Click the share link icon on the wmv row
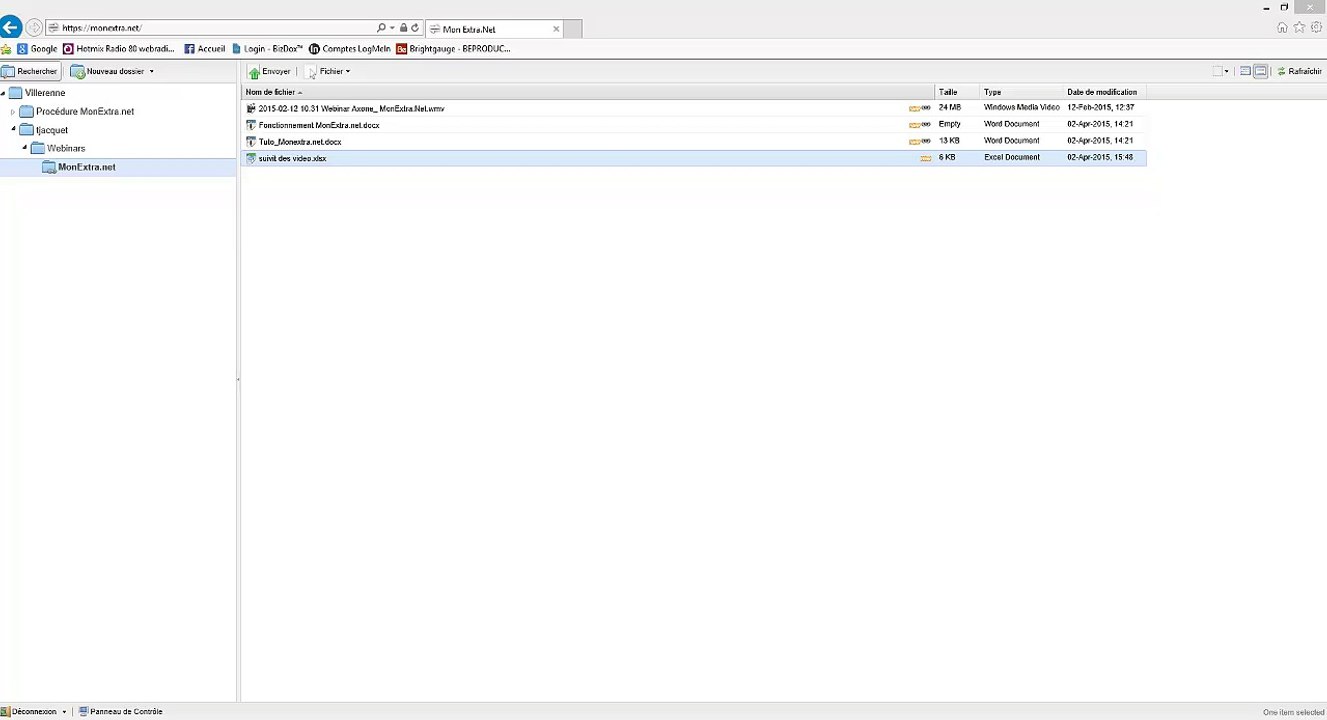This screenshot has width=1327, height=720. 926,108
